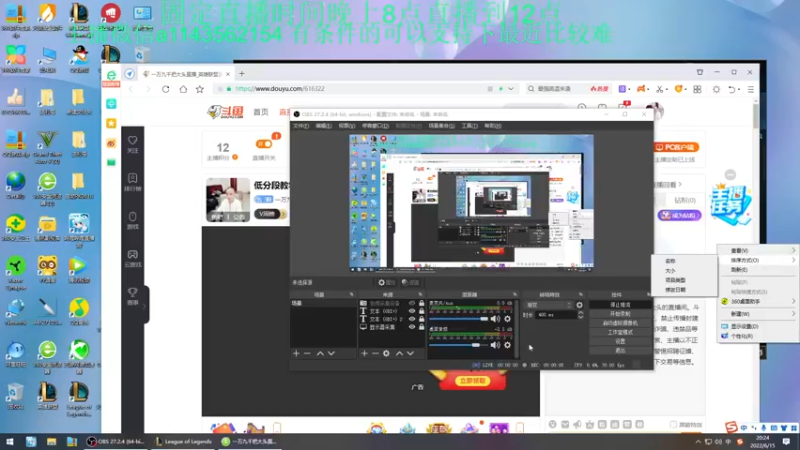Toggle visibility of first 文本 (GDI+) source
Screen dimensions: 800x450
412,311
